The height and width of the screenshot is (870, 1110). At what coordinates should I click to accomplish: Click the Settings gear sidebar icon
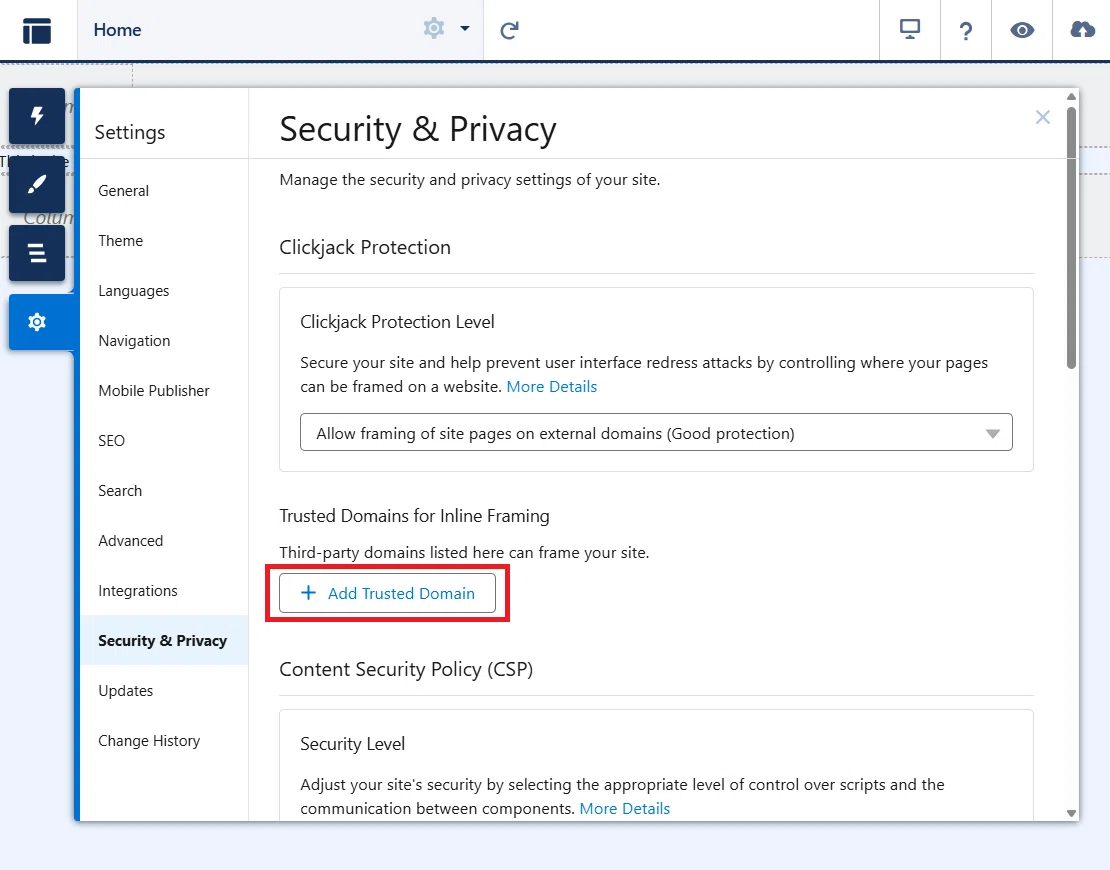point(37,322)
